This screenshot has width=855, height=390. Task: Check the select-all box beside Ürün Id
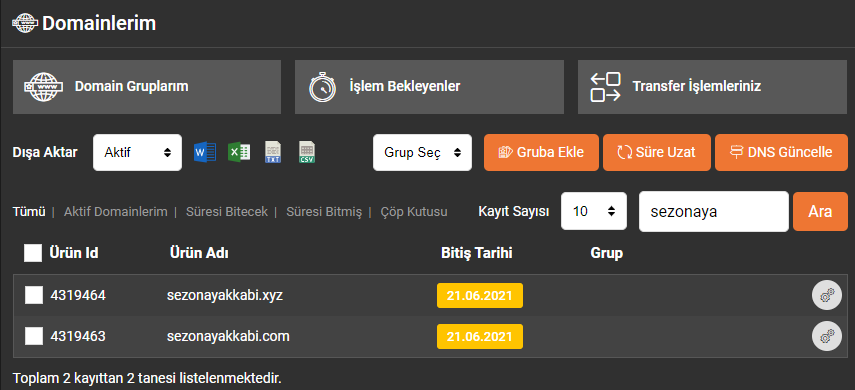(33, 253)
